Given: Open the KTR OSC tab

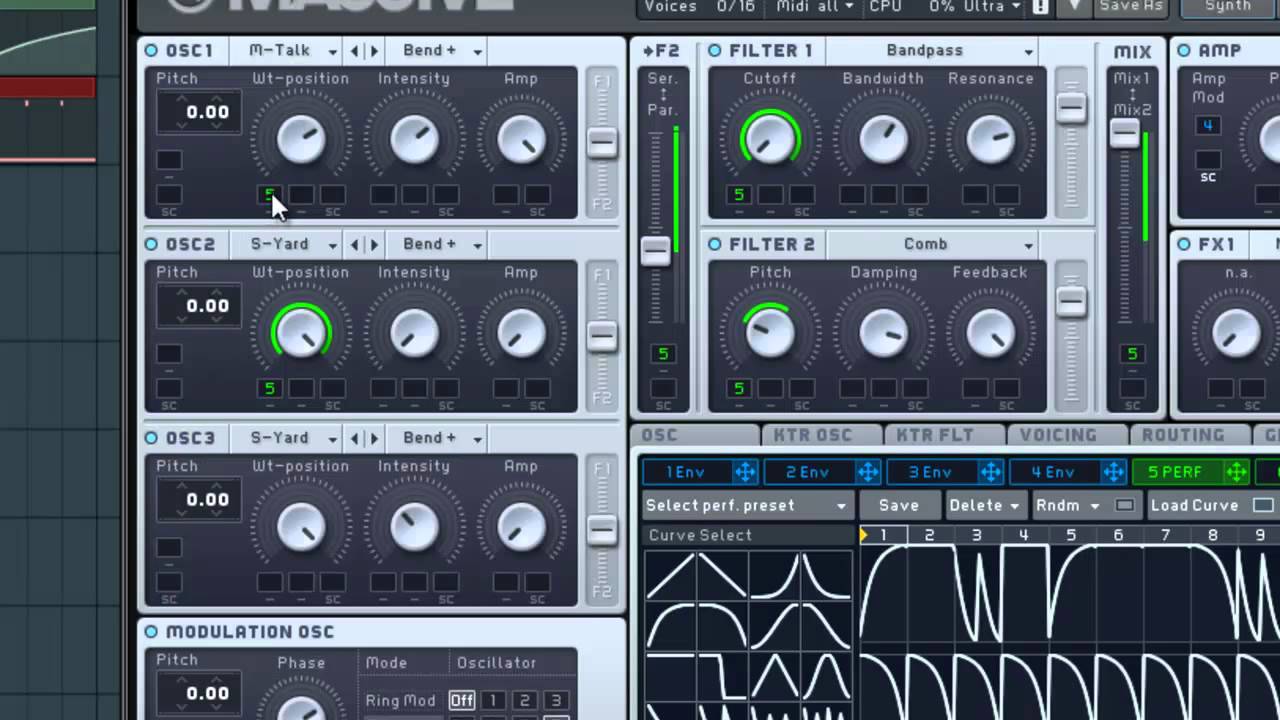Looking at the screenshot, I should (820, 435).
